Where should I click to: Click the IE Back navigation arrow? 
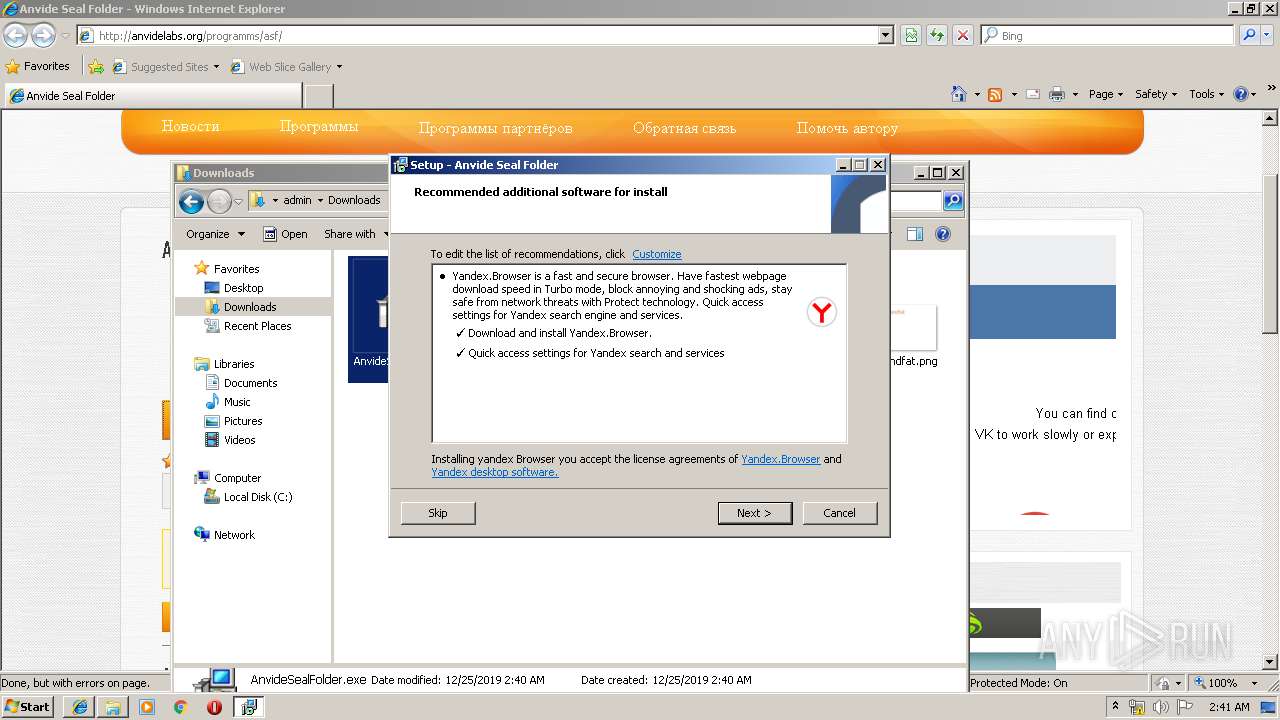click(x=15, y=36)
